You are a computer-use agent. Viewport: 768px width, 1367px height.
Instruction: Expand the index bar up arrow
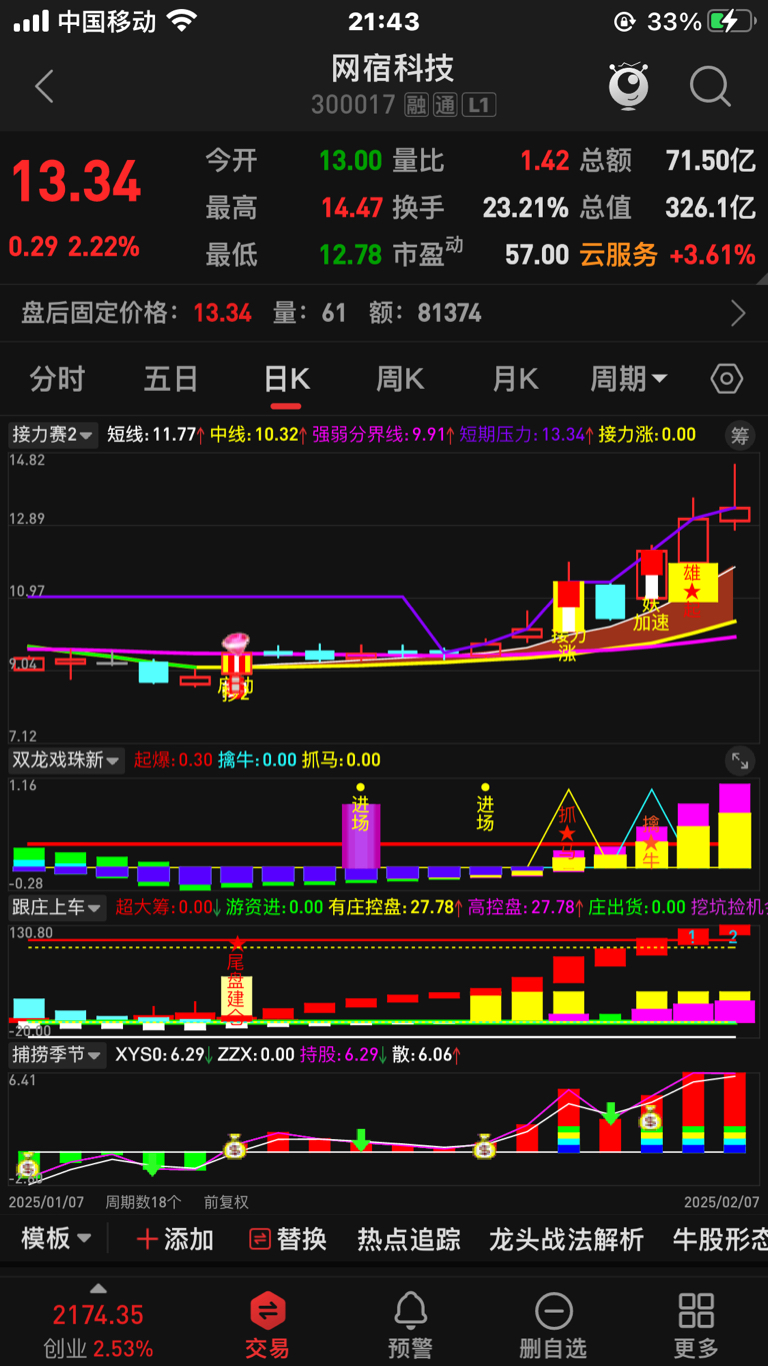pos(97,1288)
